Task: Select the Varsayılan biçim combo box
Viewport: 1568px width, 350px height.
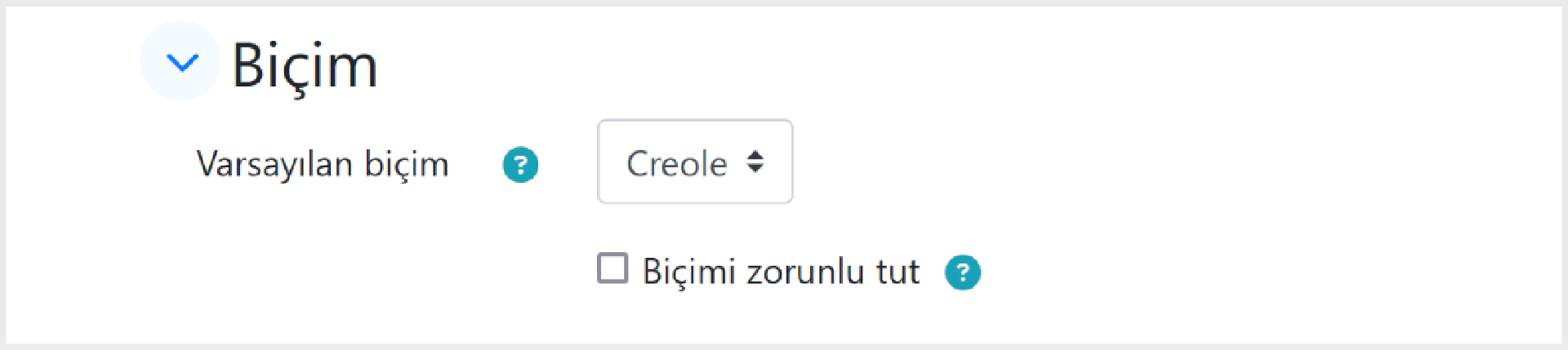Action: point(695,162)
